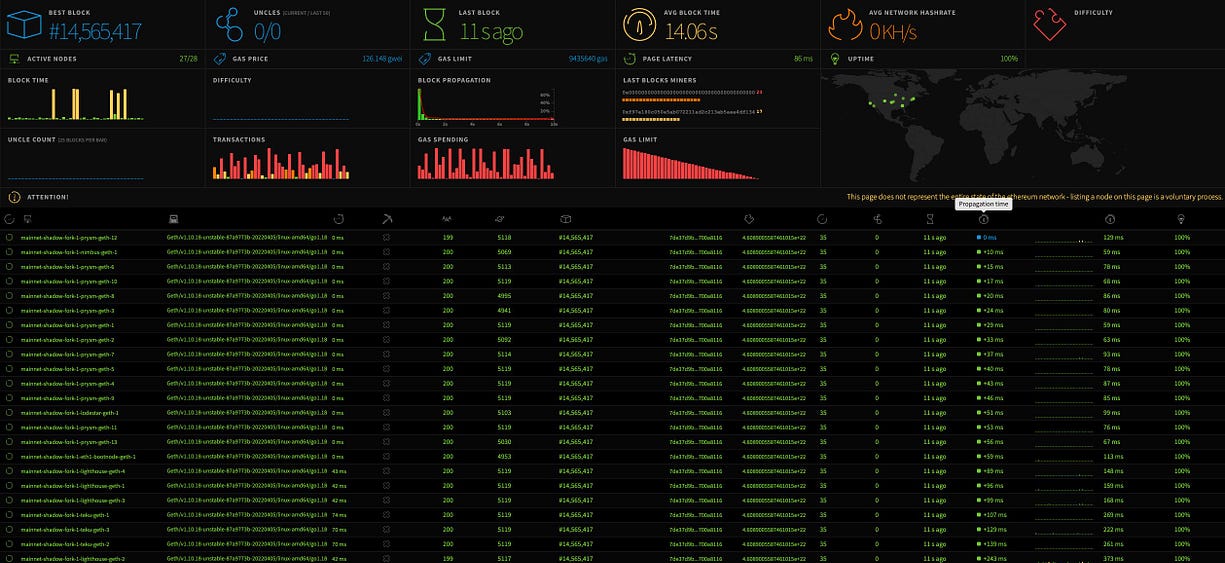The width and height of the screenshot is (1225, 563).
Task: Sort table by last block cube icon
Action: [x=565, y=218]
